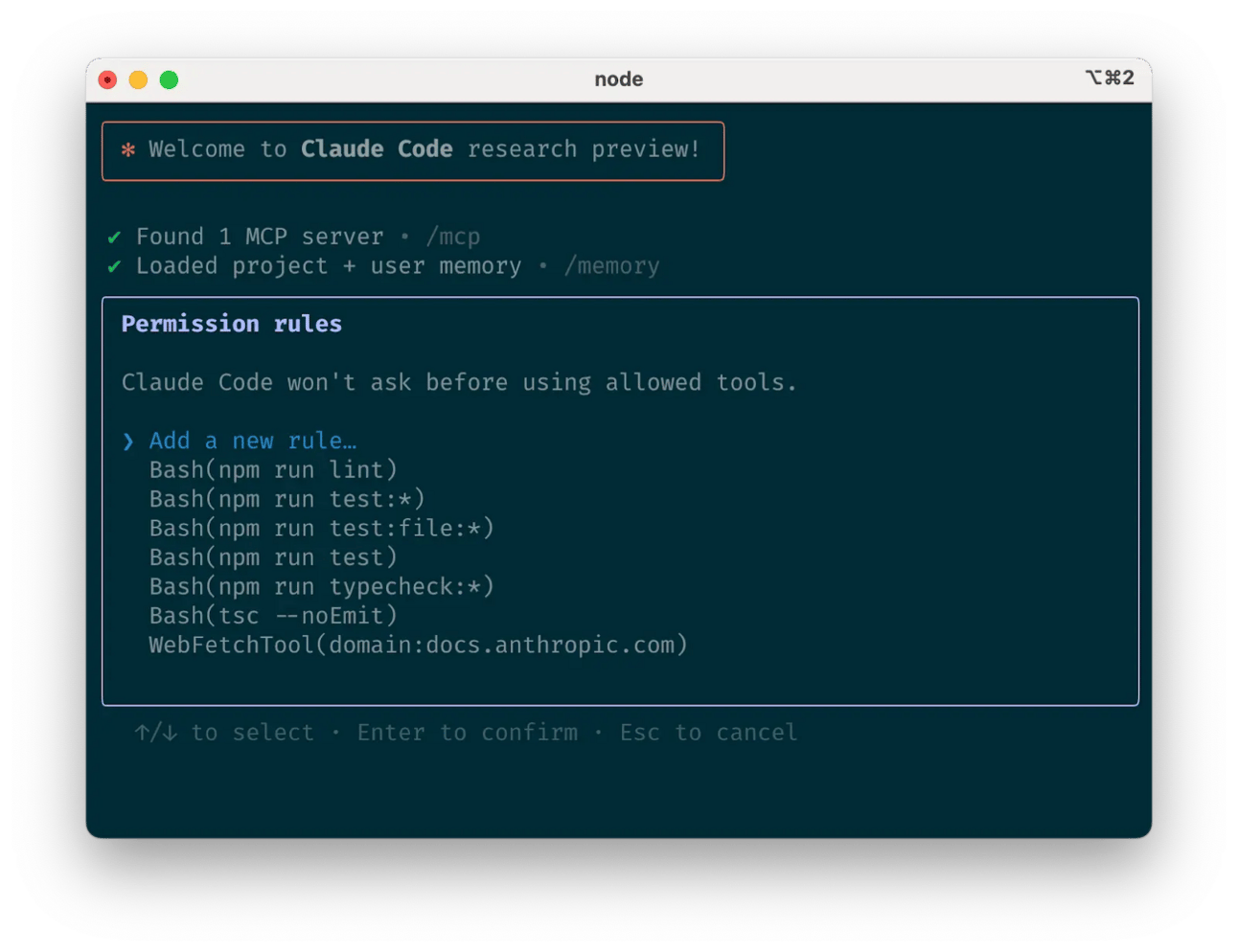Choose Bash(npm run typecheck:*) rule
This screenshot has height=952, width=1238.
tap(321, 587)
